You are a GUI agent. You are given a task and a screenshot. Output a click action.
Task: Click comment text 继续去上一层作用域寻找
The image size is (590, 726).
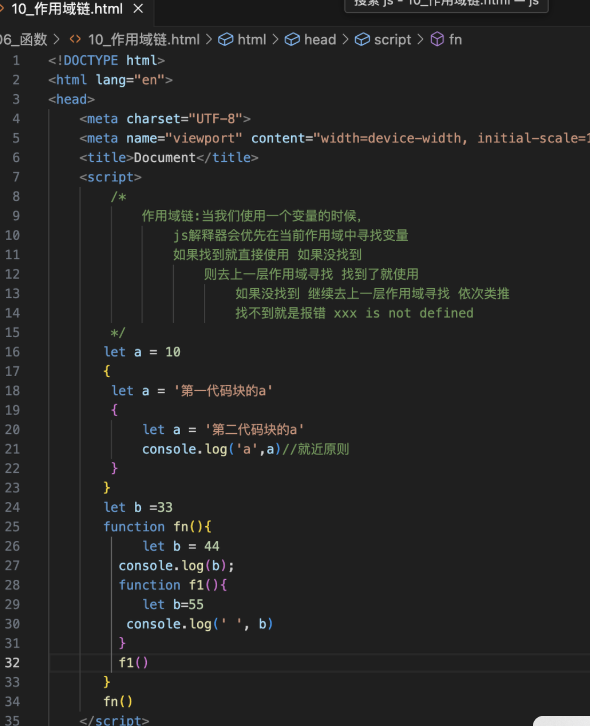click(378, 294)
